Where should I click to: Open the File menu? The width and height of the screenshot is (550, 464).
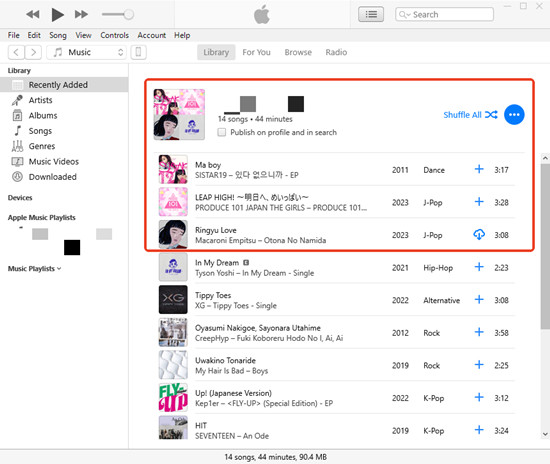14,35
